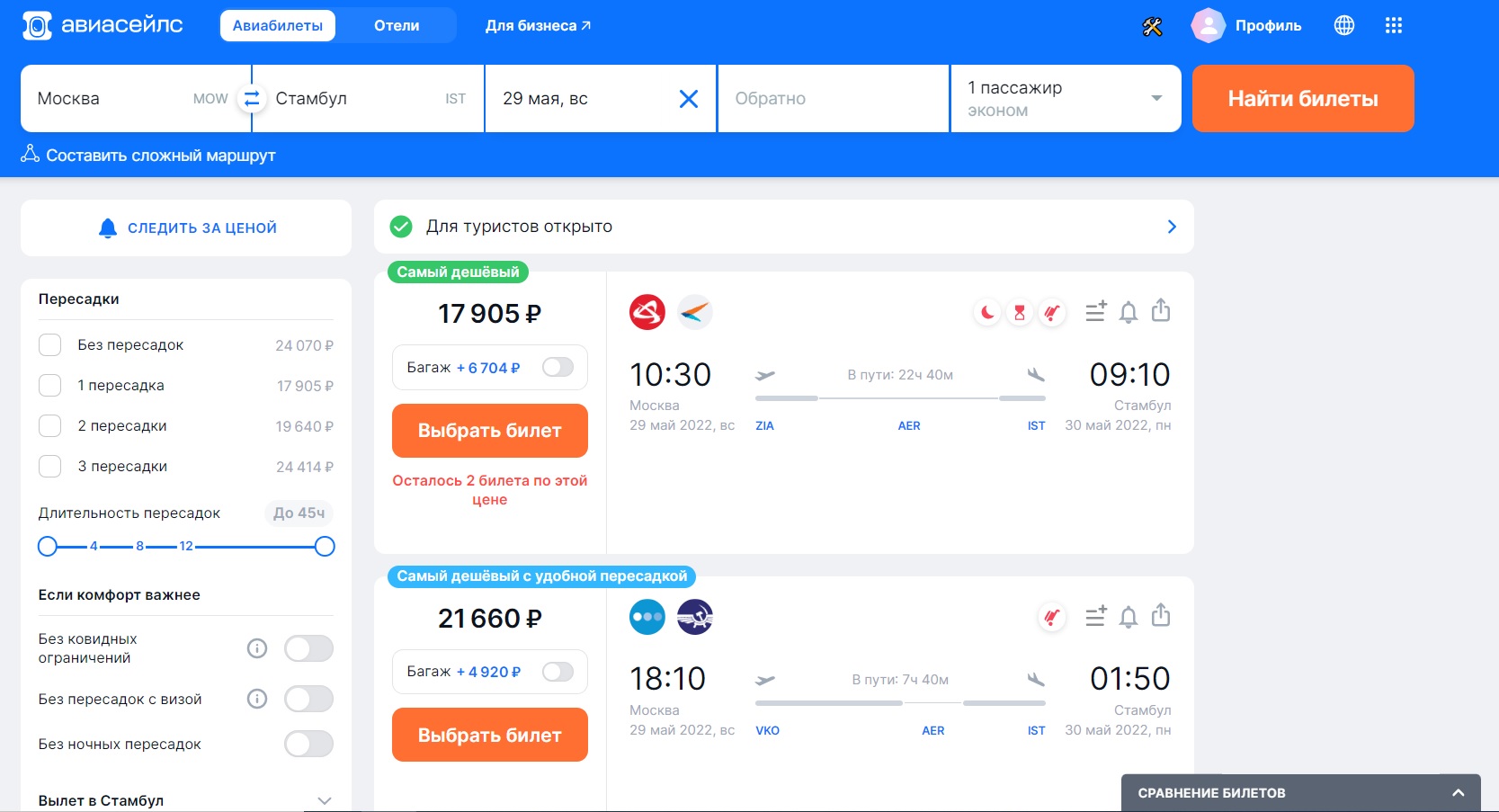Click the Стамбул destination field
1499x812 pixels.
click(x=369, y=99)
